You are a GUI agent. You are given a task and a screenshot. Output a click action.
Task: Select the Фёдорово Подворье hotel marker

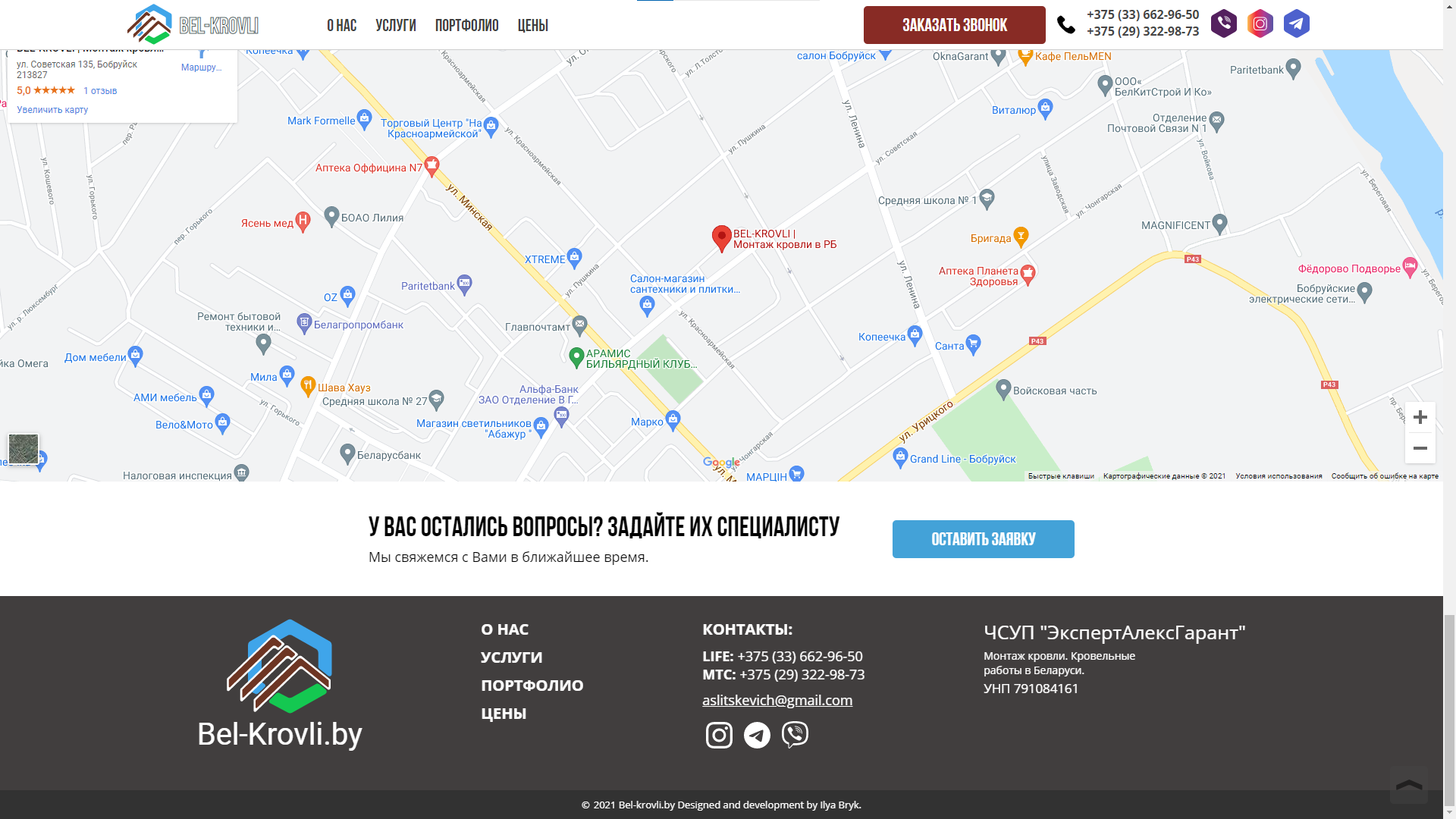pos(1410,267)
